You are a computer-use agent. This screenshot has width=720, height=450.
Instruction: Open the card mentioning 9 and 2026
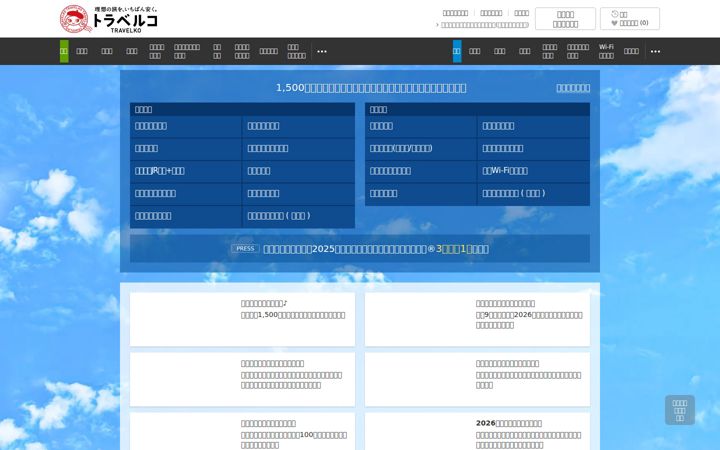[478, 319]
